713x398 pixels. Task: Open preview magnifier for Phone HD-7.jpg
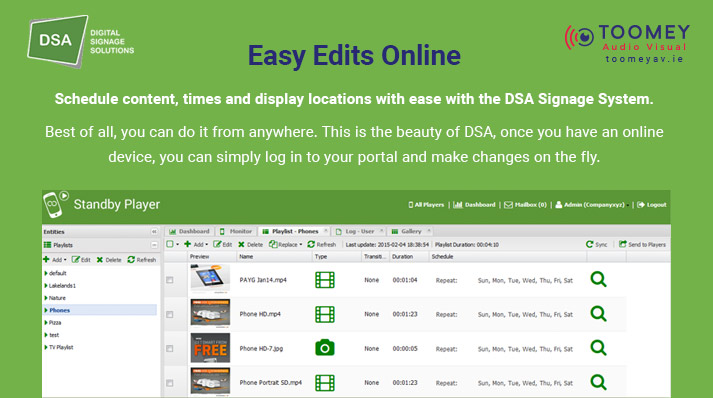(598, 348)
